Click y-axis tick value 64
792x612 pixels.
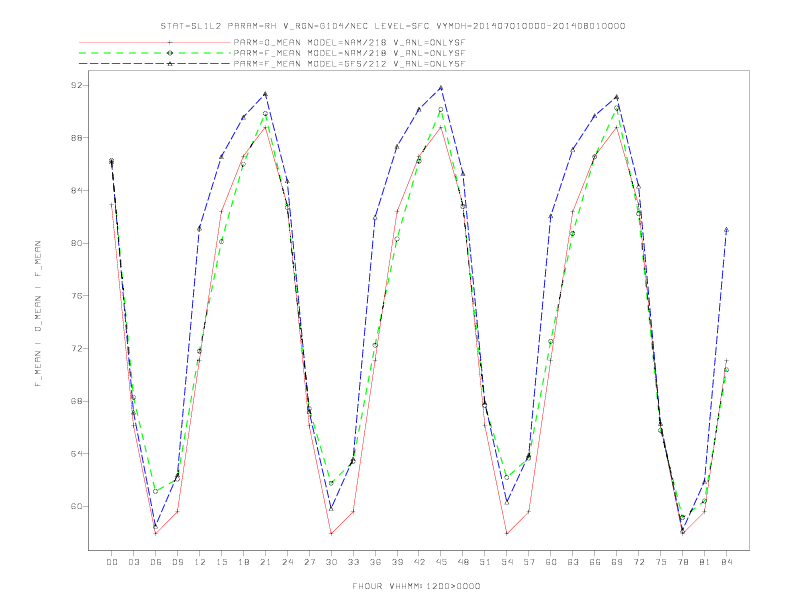click(x=76, y=454)
